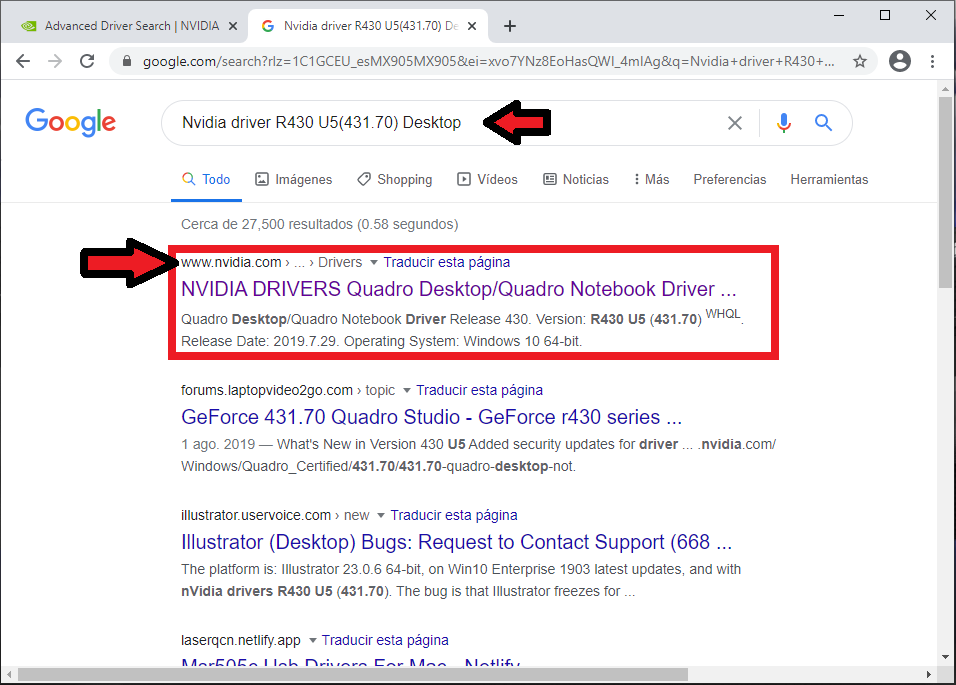
Task: Go back with the browser back arrow
Action: coord(23,61)
